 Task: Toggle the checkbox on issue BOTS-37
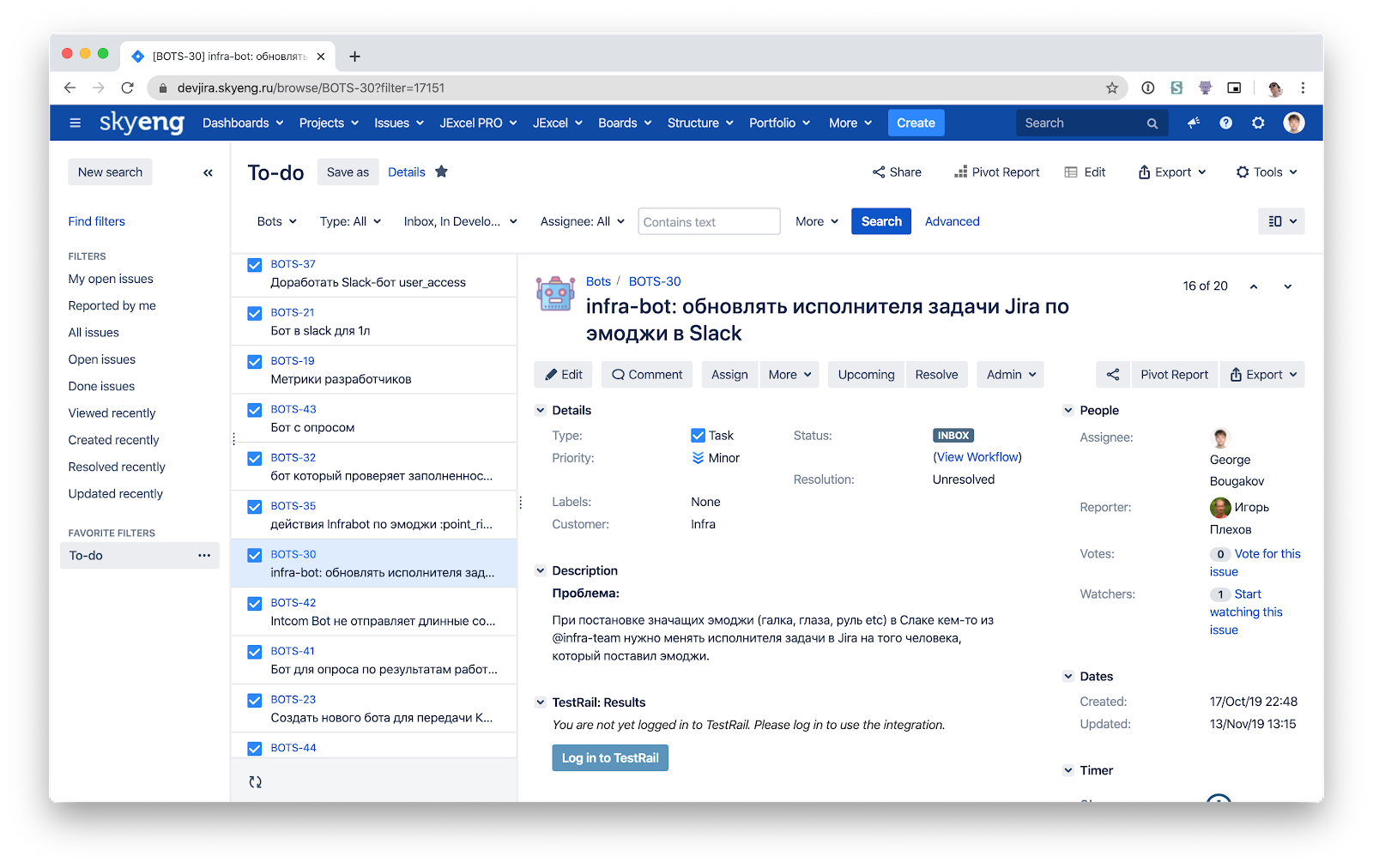[x=254, y=264]
